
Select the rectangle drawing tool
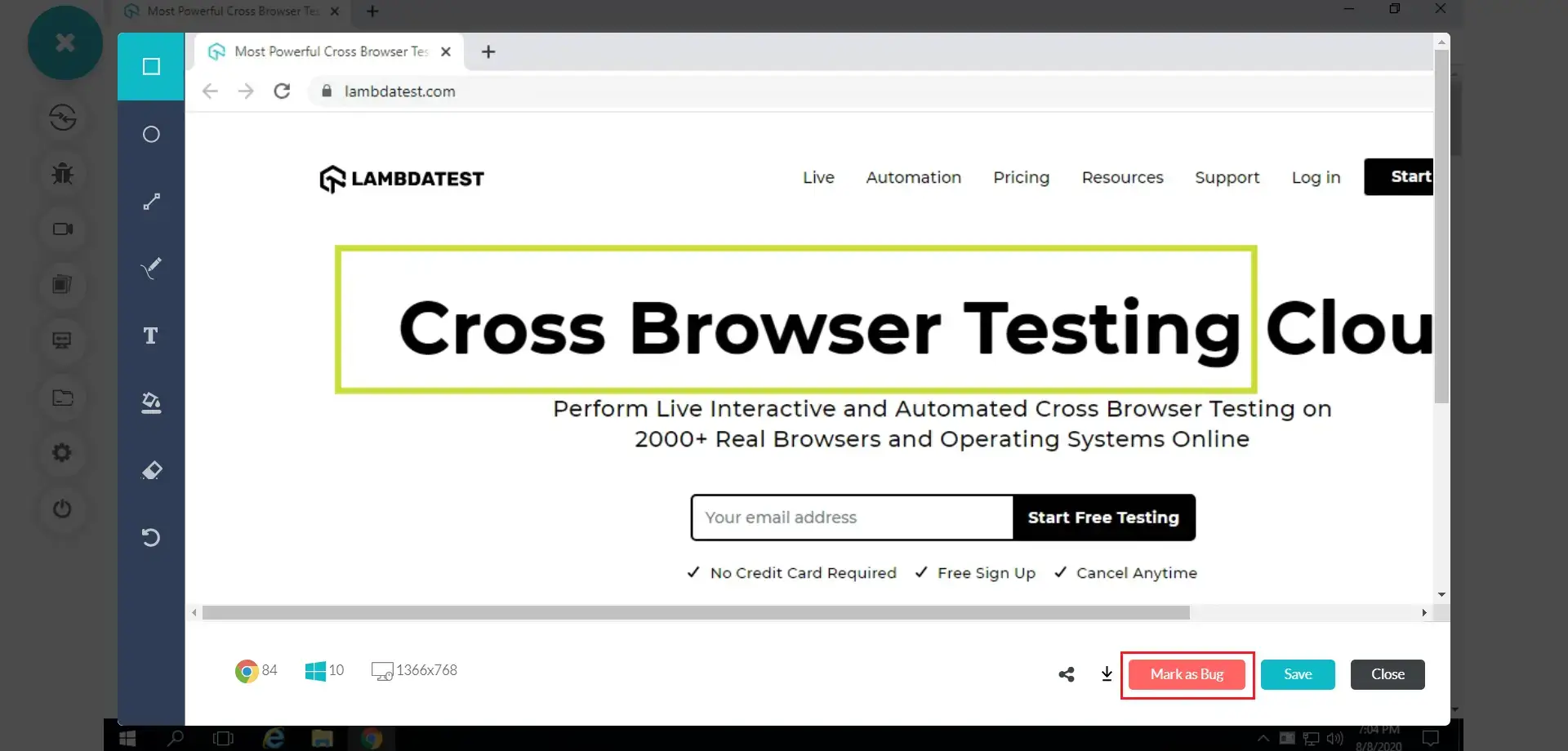coord(151,67)
